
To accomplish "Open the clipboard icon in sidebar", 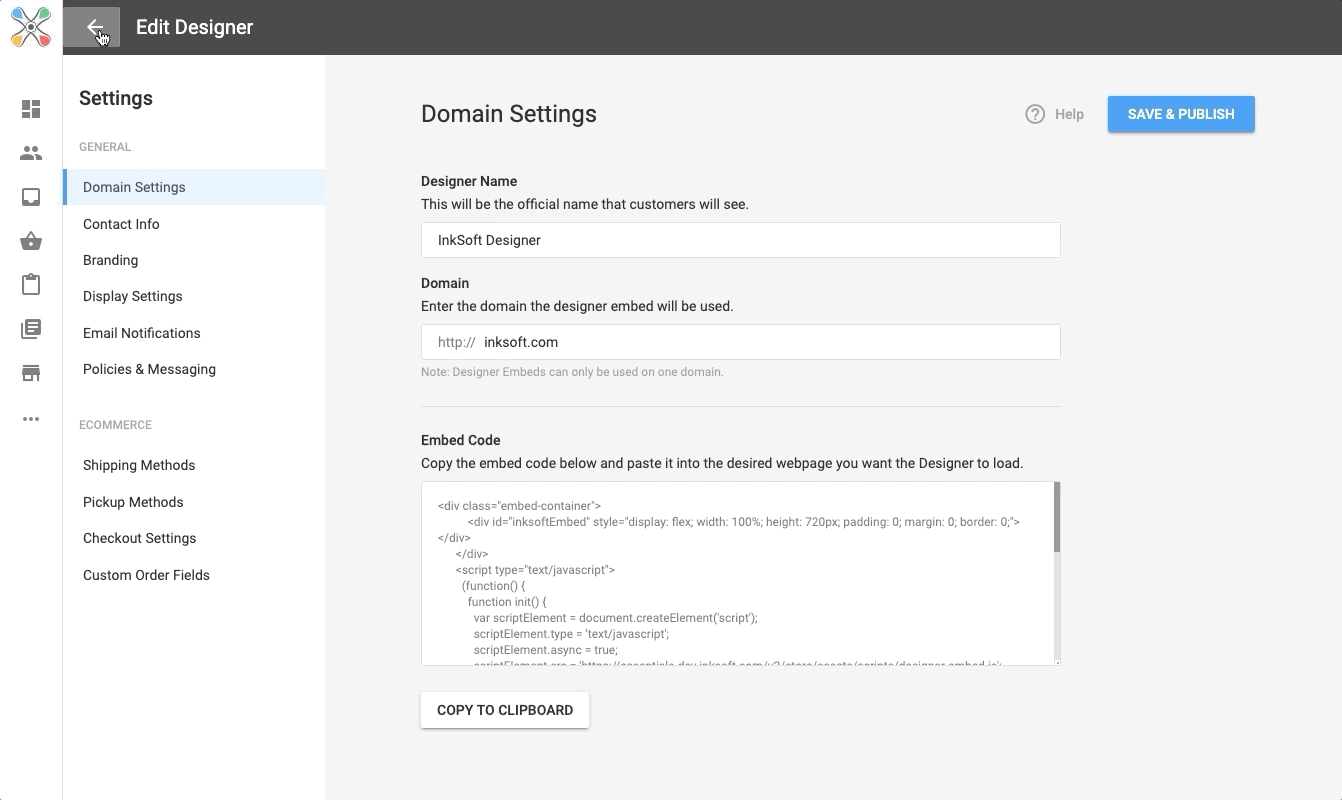I will (31, 285).
